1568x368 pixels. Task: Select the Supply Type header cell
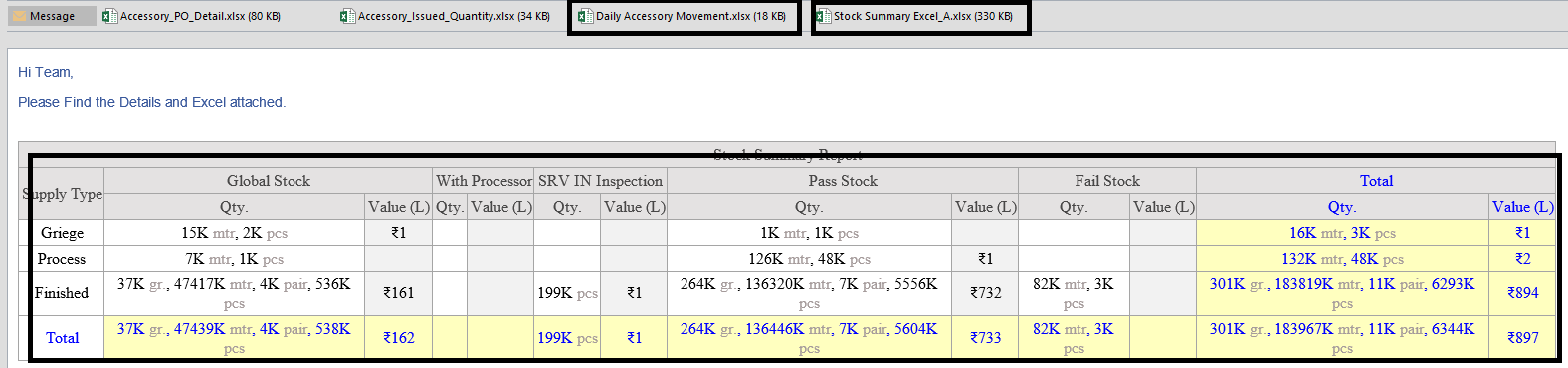(x=62, y=194)
